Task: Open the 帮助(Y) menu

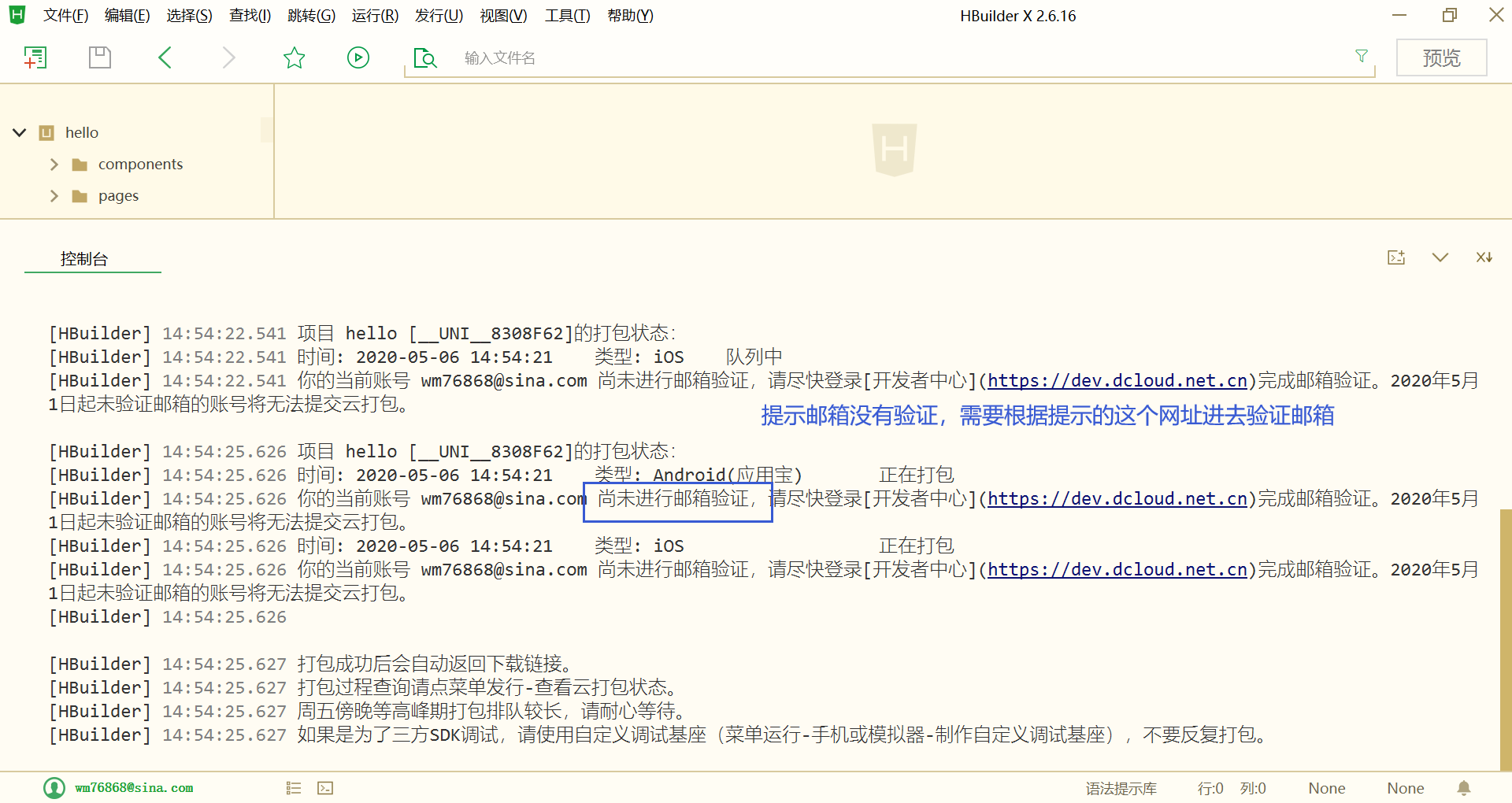Action: [631, 16]
